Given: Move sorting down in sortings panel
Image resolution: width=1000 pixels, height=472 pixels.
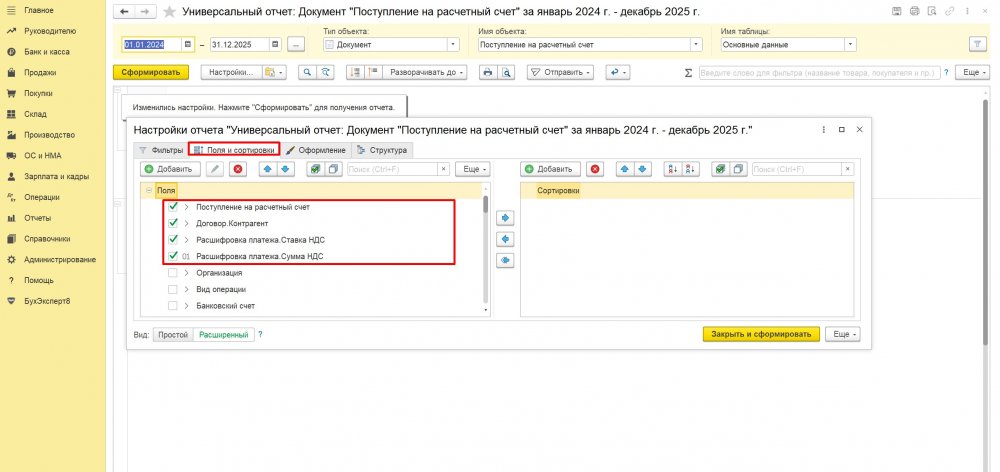Looking at the screenshot, I should click(x=642, y=169).
